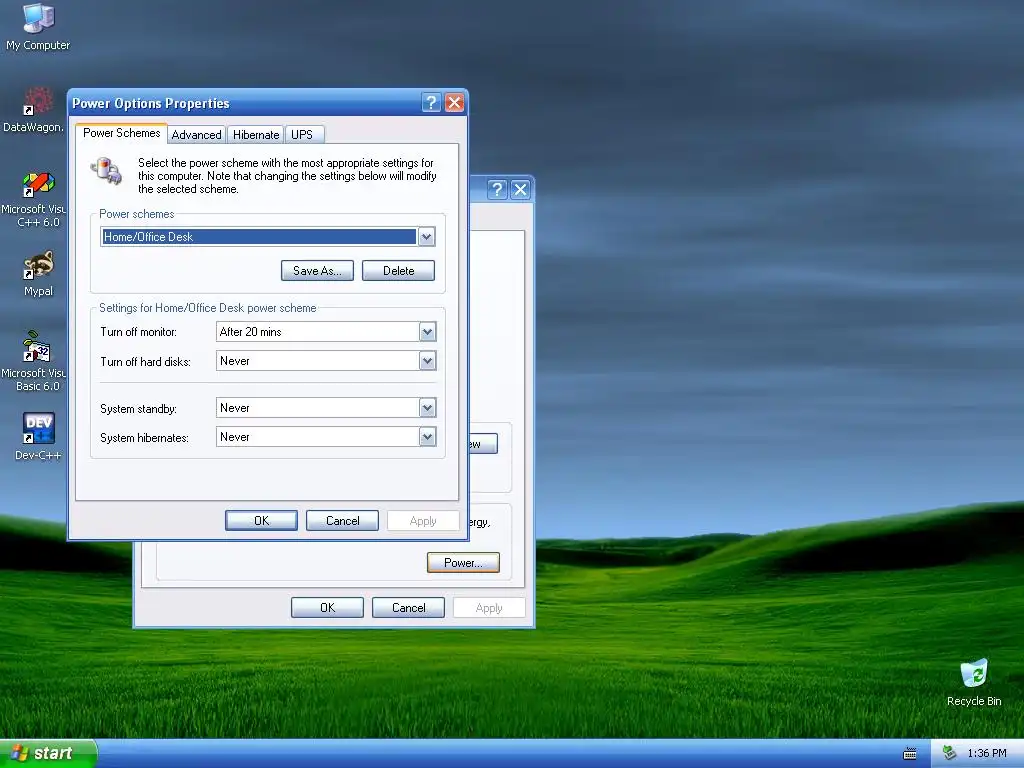Click the Delete scheme button
The height and width of the screenshot is (768, 1024).
[398, 270]
